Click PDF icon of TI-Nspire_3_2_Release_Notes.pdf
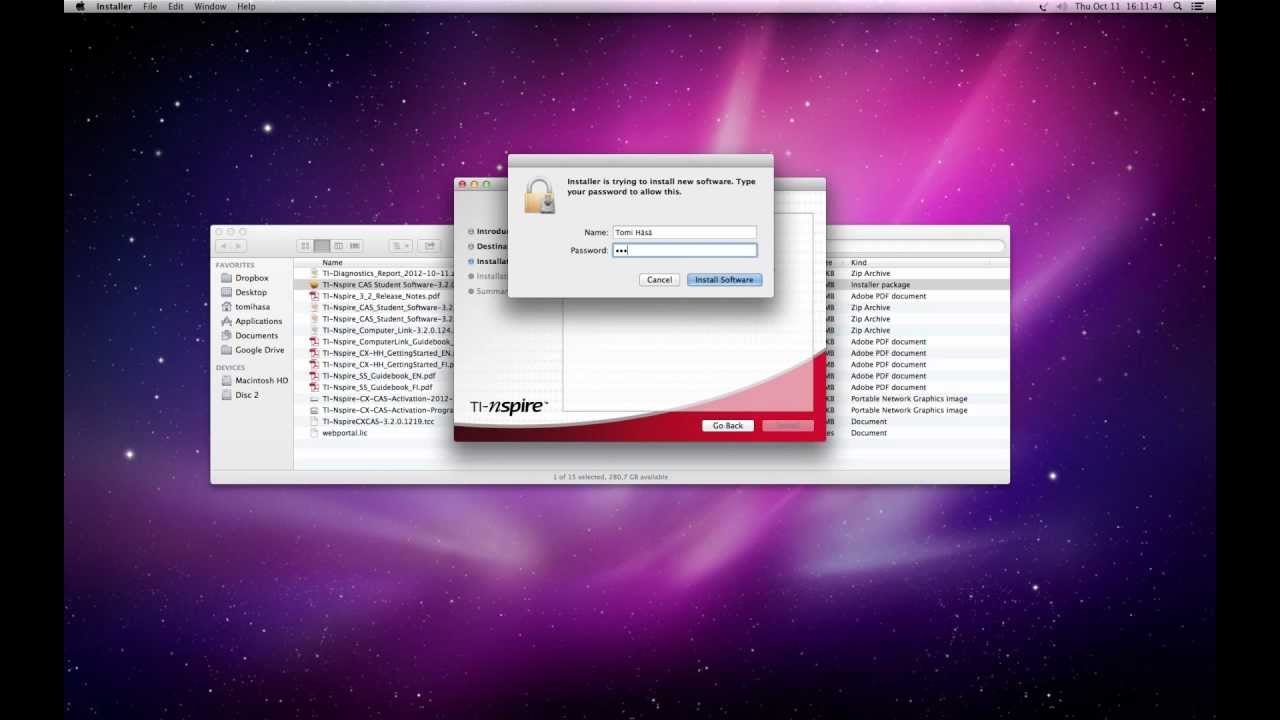1280x720 pixels. pos(314,296)
